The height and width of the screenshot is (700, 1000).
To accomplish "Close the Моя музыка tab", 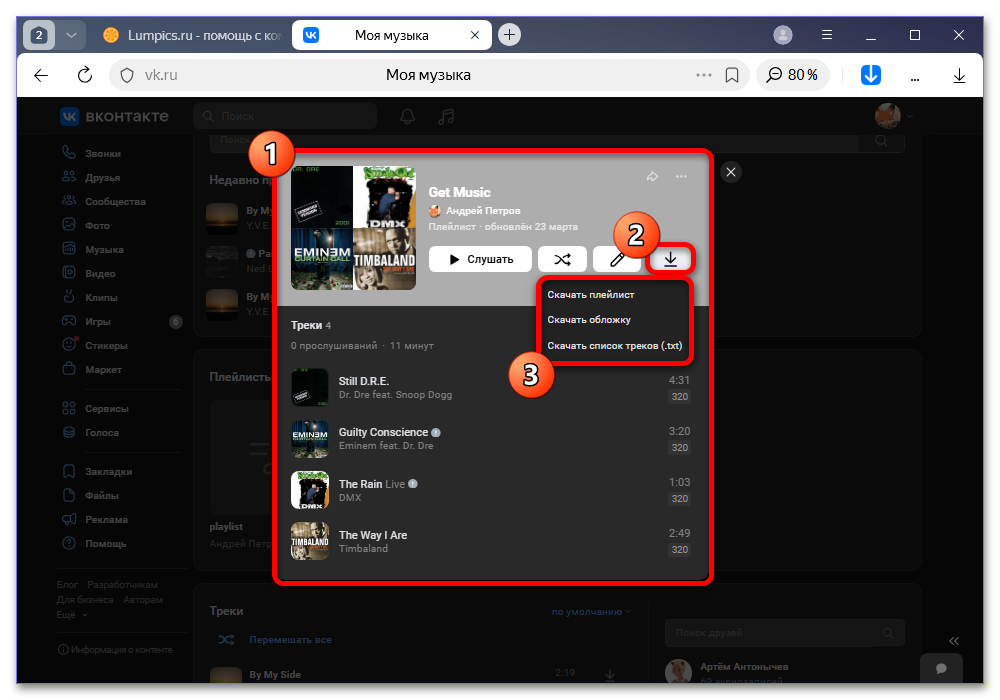I will [x=474, y=35].
